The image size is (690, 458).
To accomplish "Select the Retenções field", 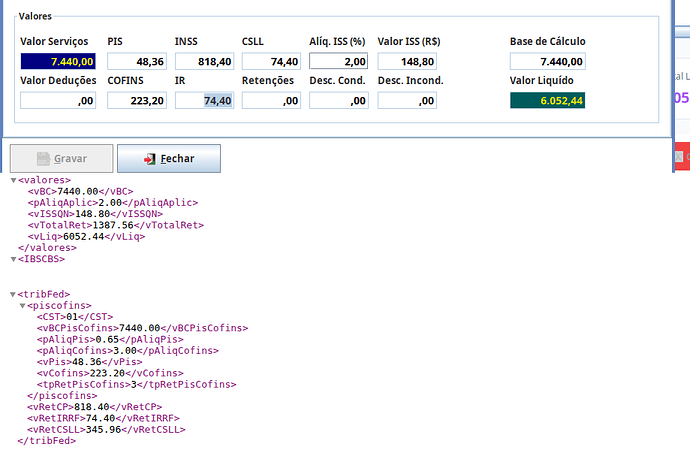I will coord(271,100).
